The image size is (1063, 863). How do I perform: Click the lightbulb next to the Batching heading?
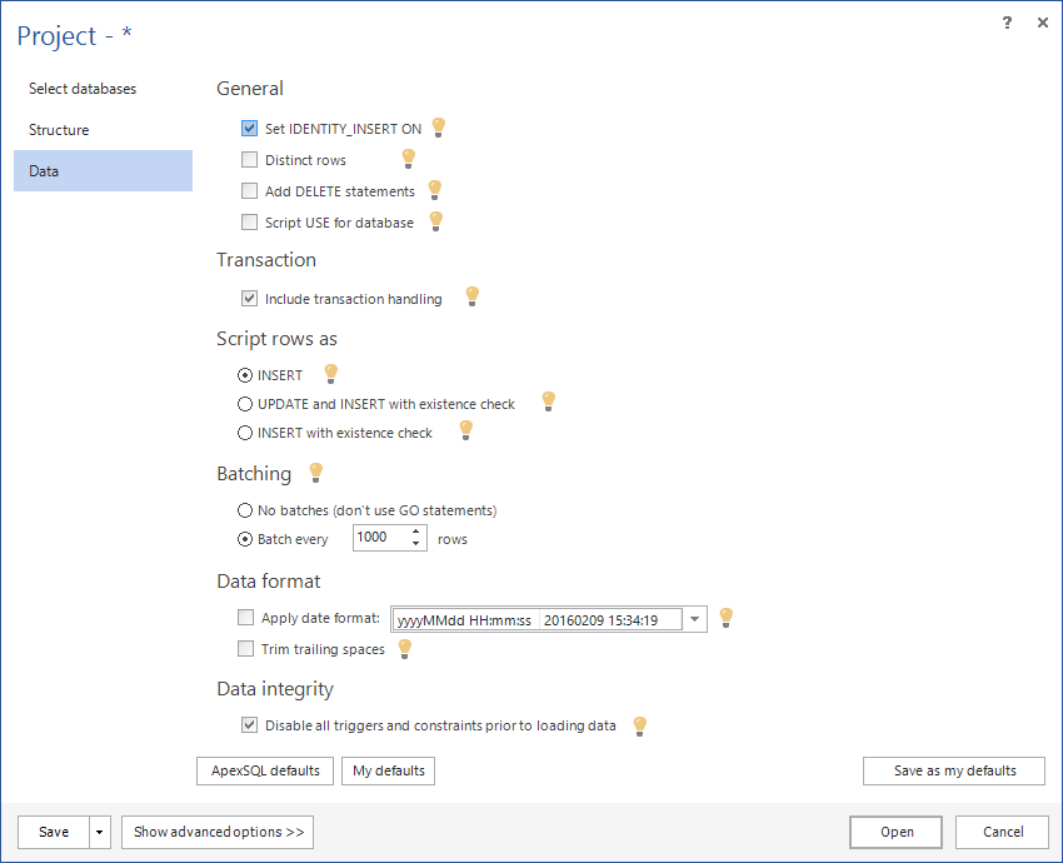click(316, 472)
